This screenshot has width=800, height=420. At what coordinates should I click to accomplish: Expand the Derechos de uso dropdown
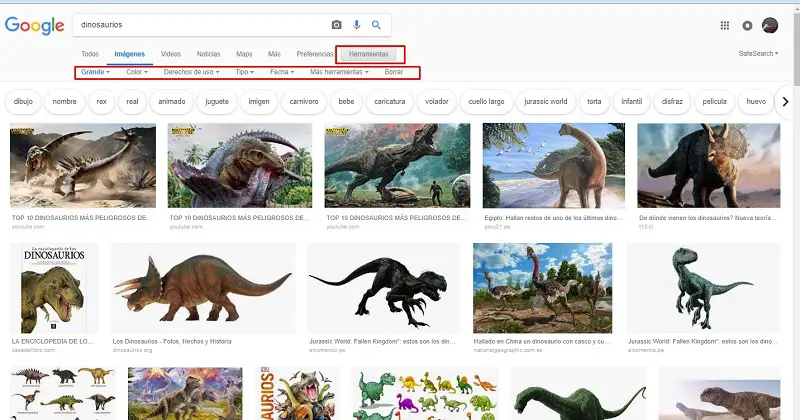pyautogui.click(x=191, y=72)
